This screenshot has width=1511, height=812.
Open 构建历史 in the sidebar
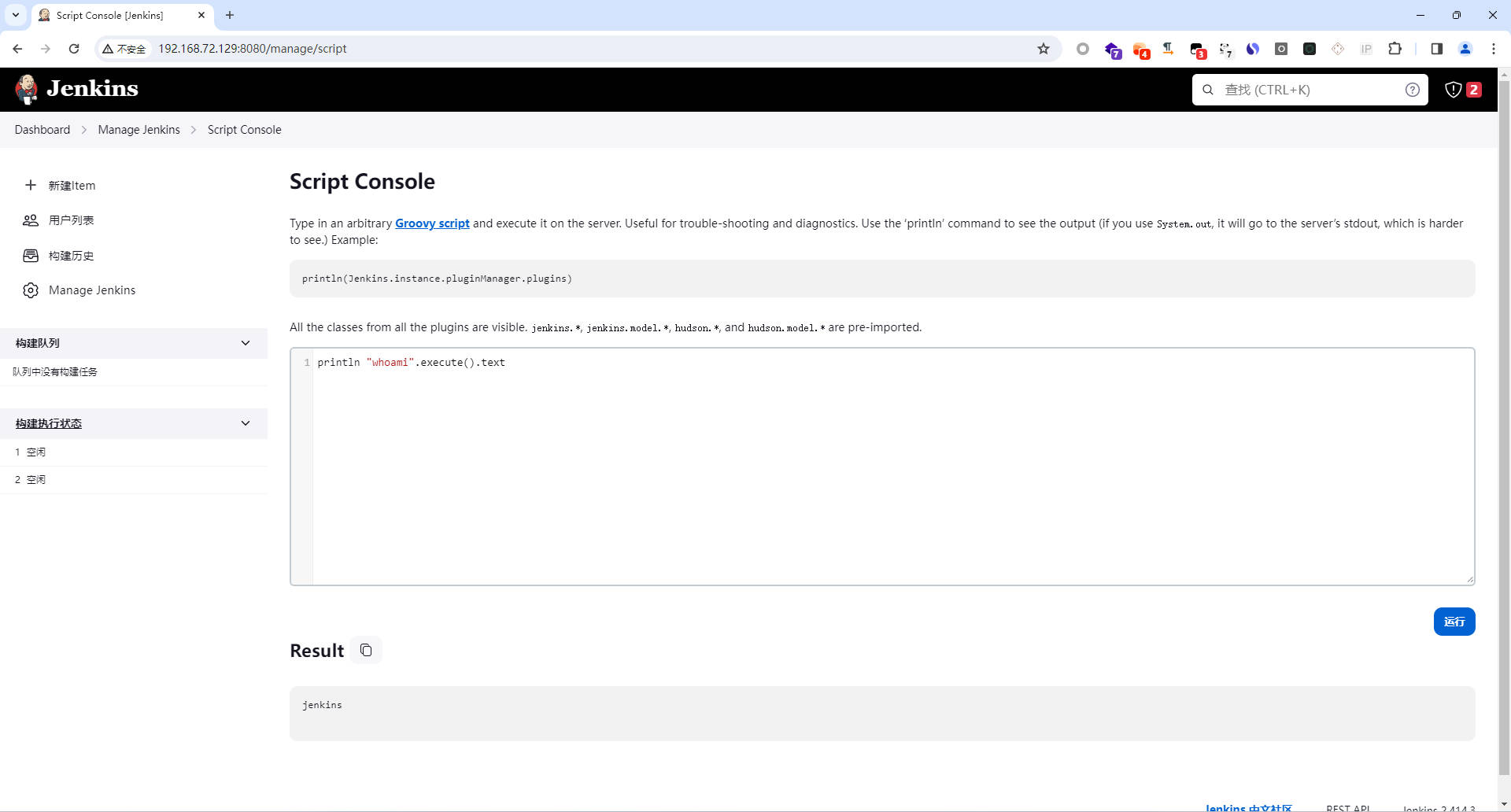tap(71, 256)
